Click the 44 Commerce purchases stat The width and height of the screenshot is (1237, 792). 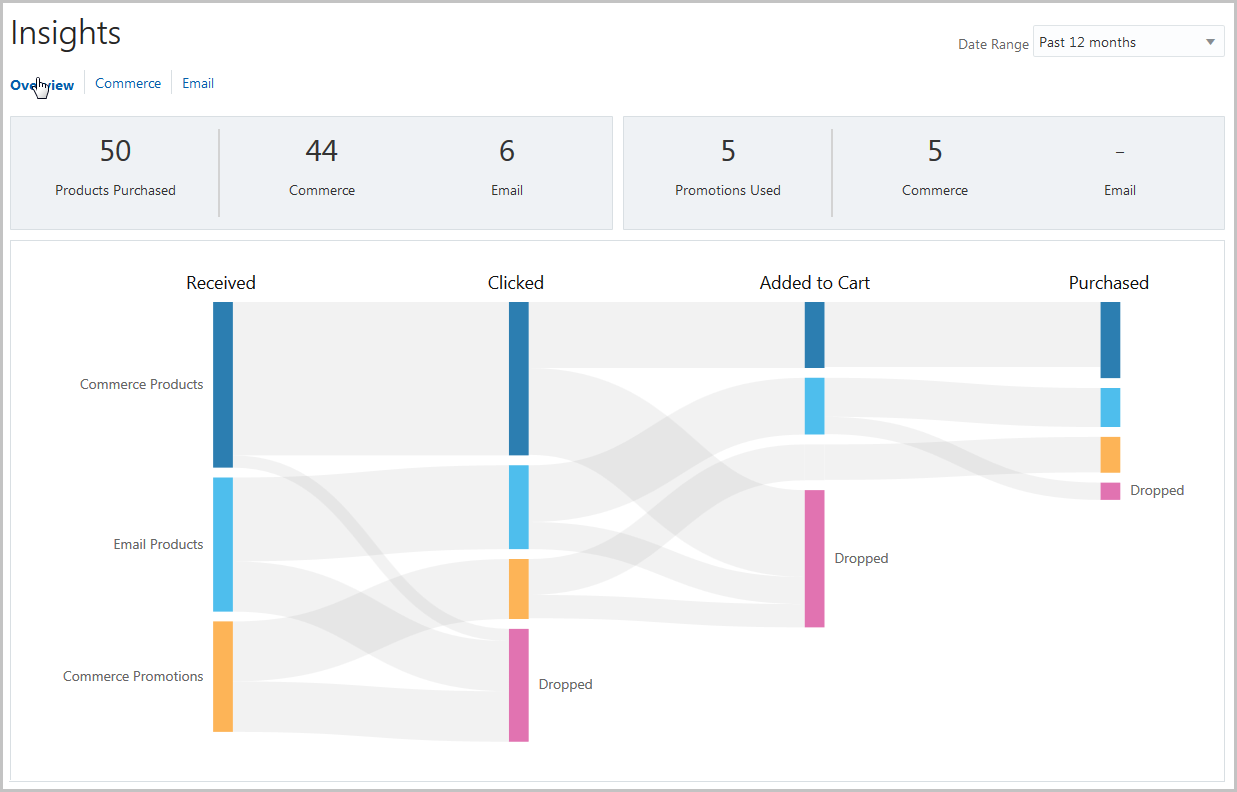[x=322, y=167]
